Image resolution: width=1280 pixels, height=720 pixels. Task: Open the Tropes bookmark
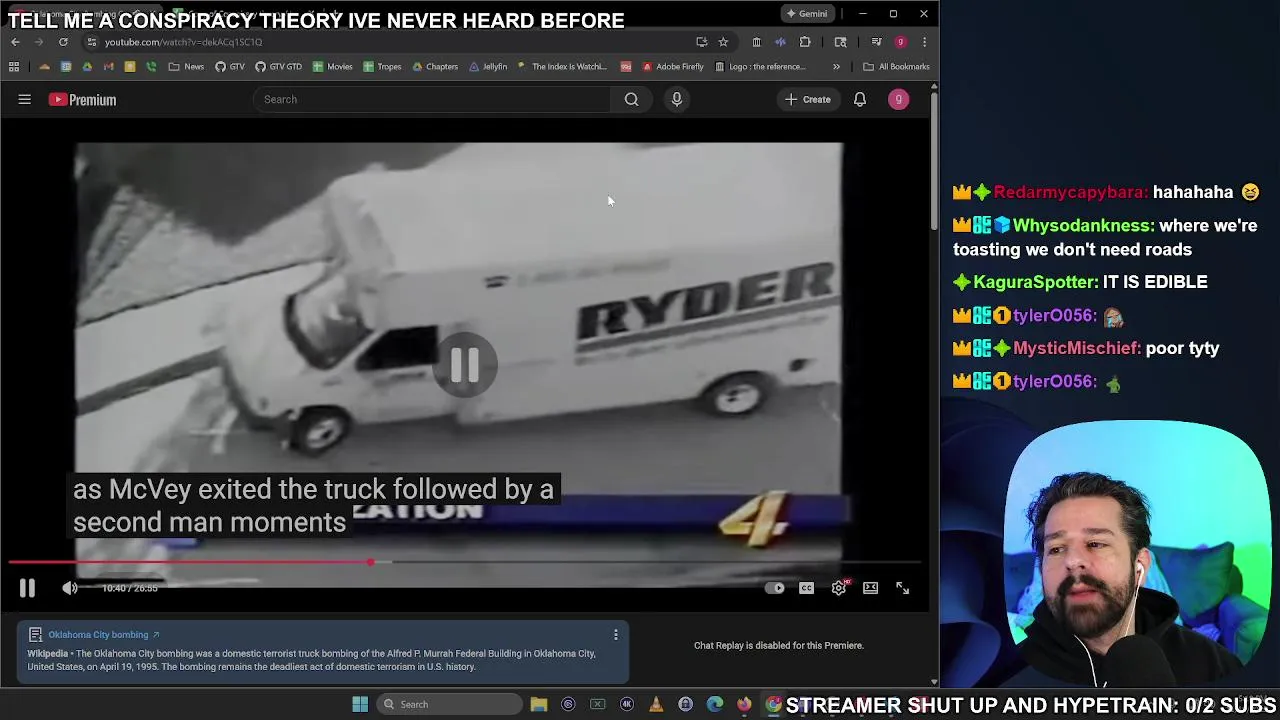tap(382, 67)
